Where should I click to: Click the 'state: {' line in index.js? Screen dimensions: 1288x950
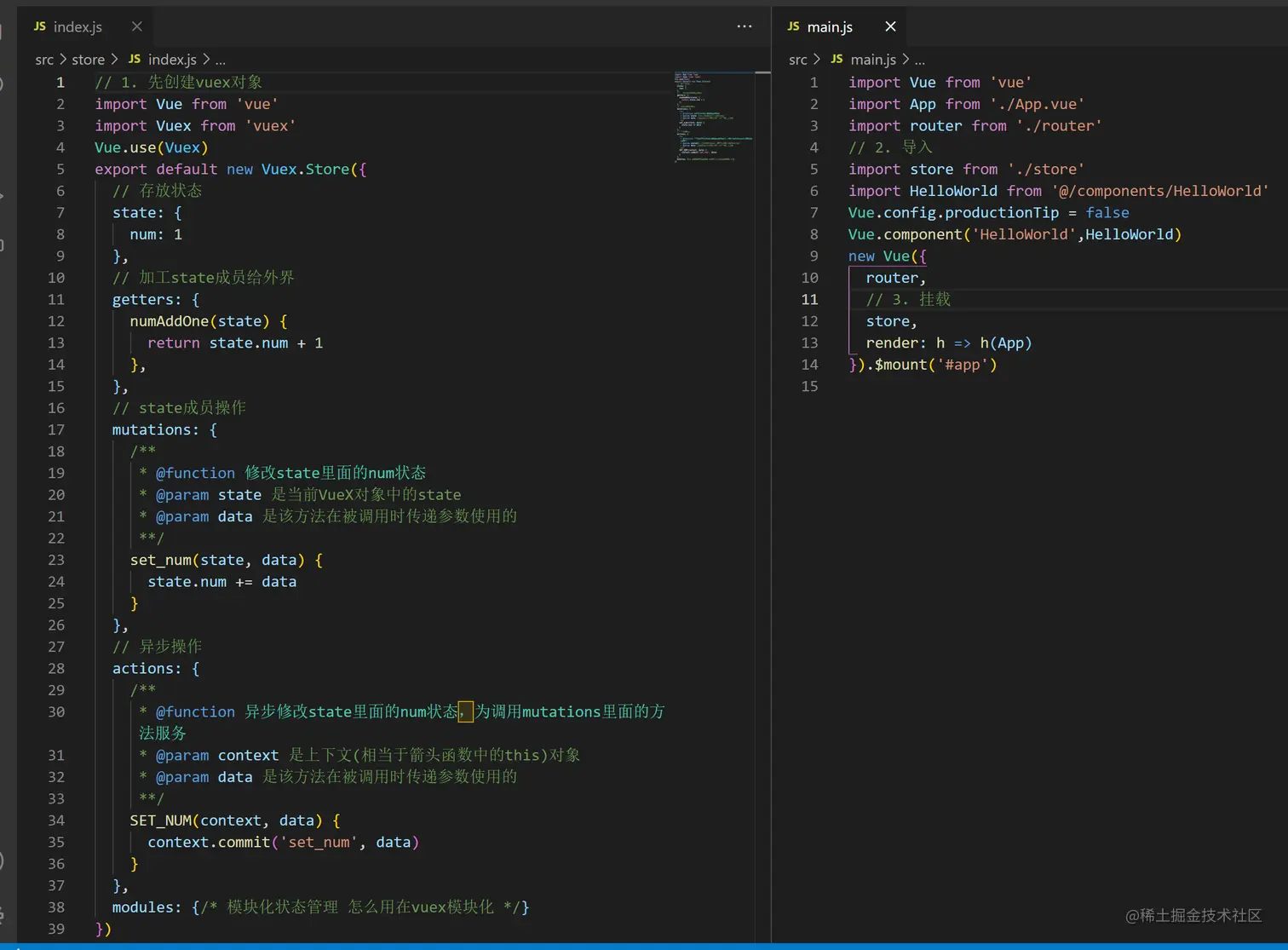[147, 213]
